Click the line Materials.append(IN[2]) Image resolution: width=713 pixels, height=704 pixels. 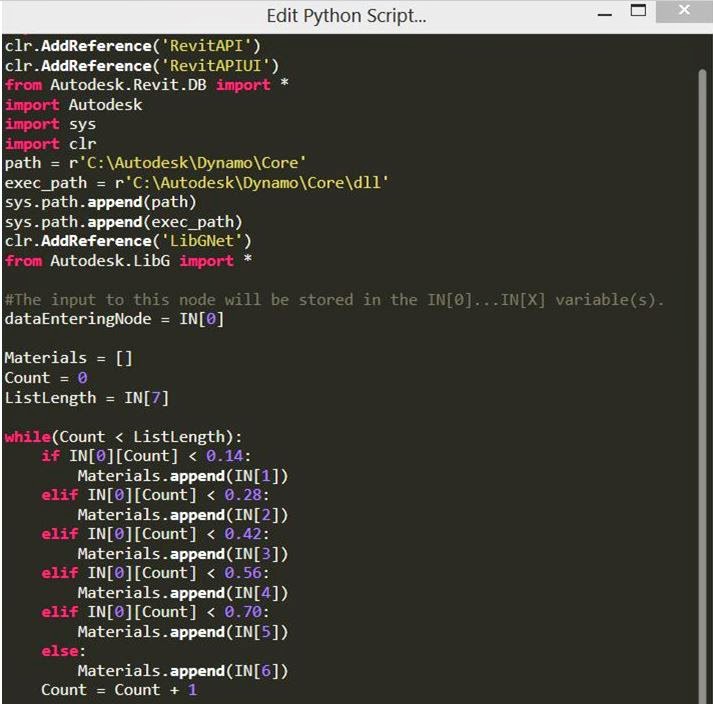[x=182, y=515]
